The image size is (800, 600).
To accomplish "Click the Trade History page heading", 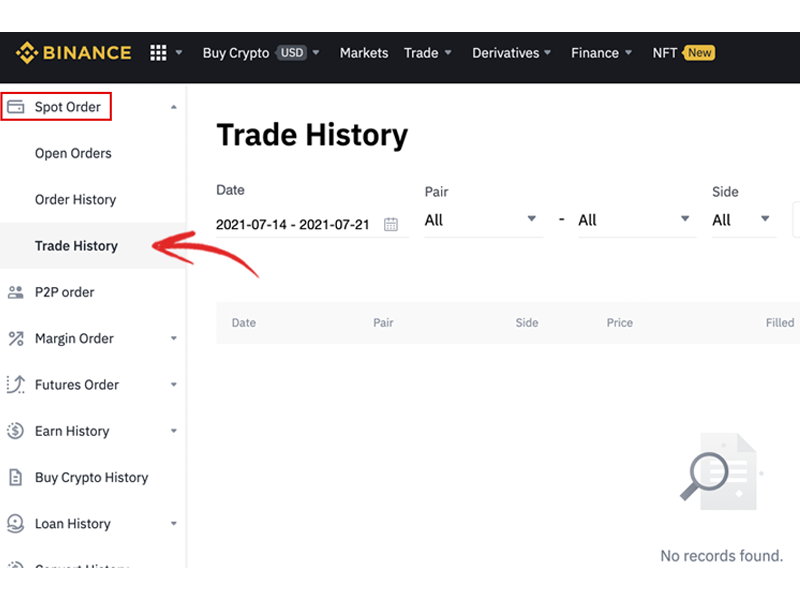I will click(x=312, y=135).
